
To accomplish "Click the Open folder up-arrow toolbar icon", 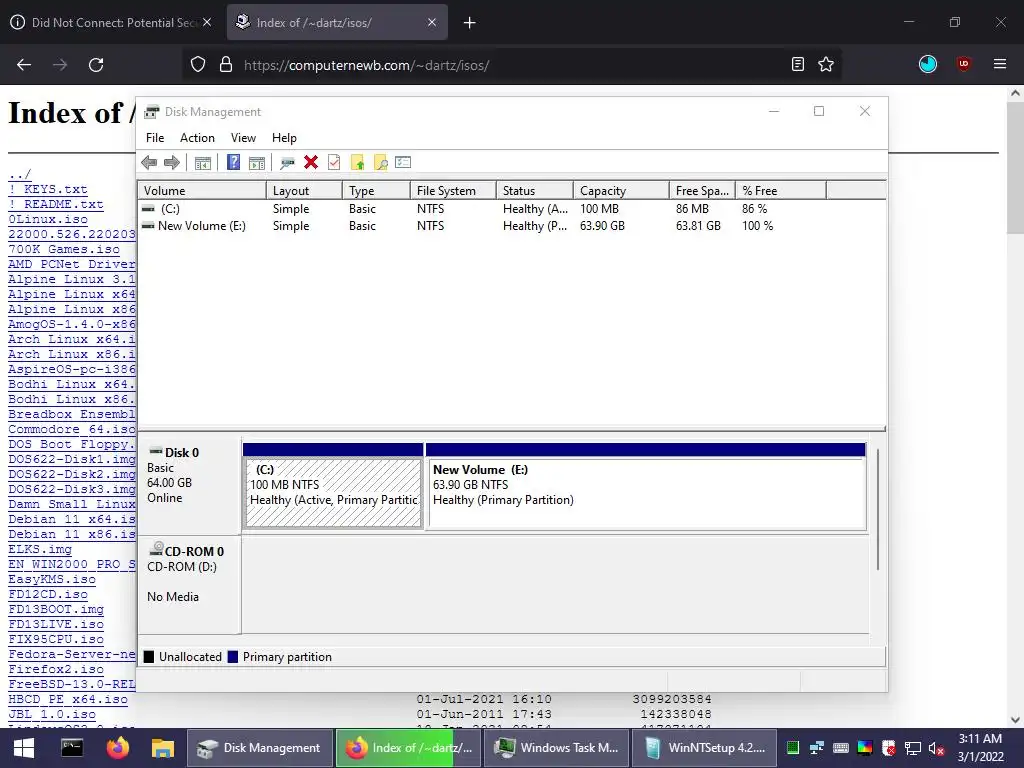I will [x=357, y=163].
